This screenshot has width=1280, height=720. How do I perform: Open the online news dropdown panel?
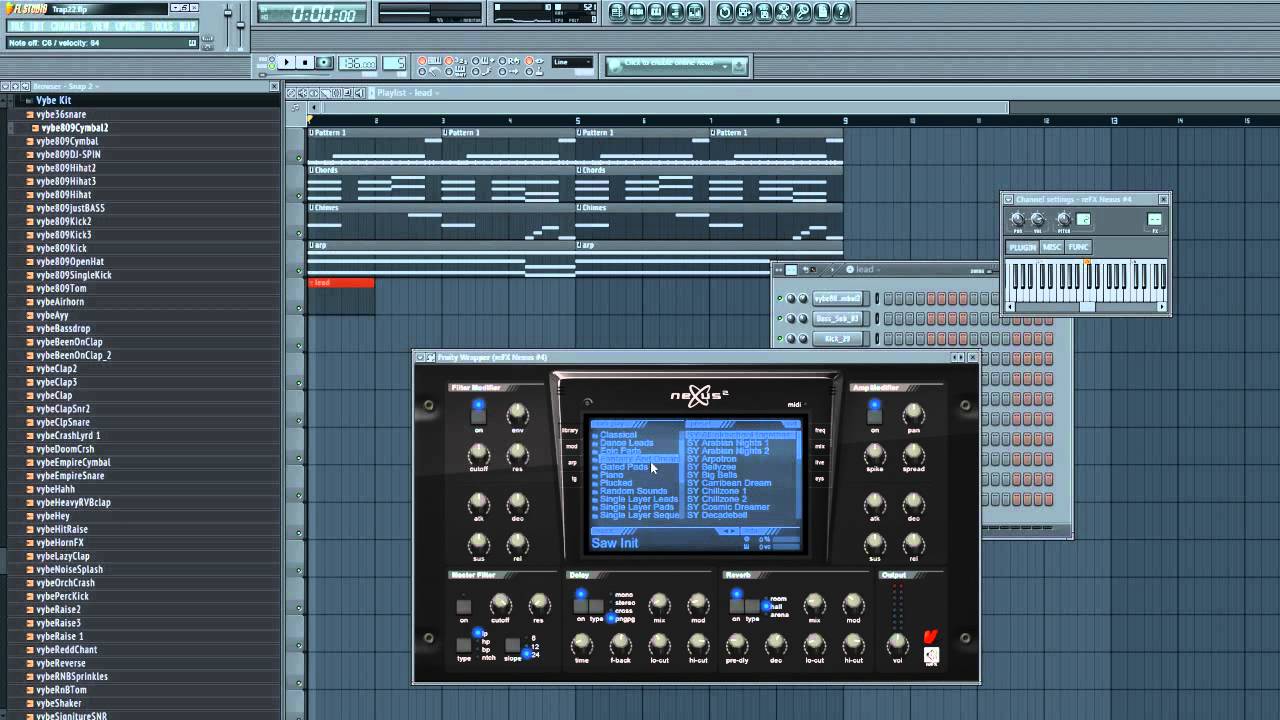coord(677,65)
